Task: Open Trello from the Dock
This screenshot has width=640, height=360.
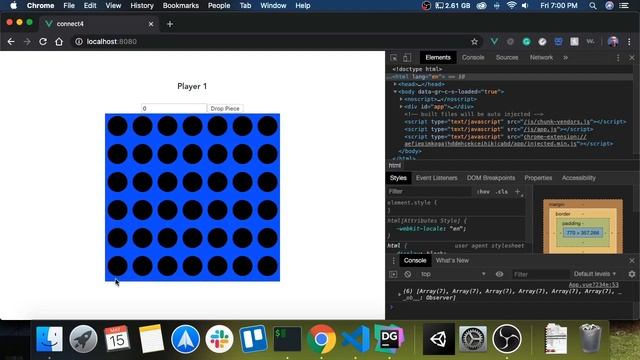Action: click(x=253, y=338)
